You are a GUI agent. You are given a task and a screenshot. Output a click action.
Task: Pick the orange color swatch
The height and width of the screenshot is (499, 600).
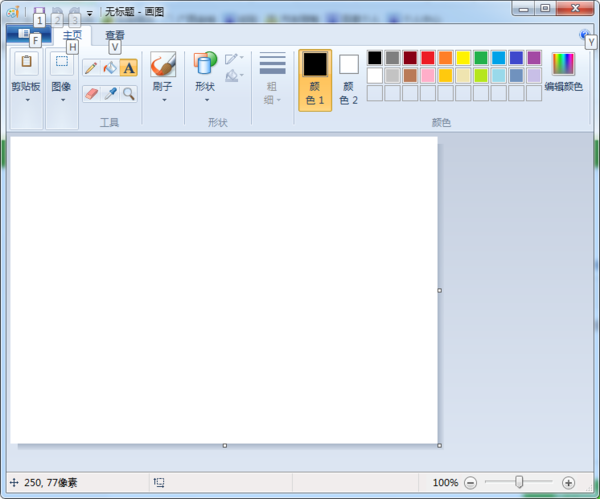click(x=445, y=58)
